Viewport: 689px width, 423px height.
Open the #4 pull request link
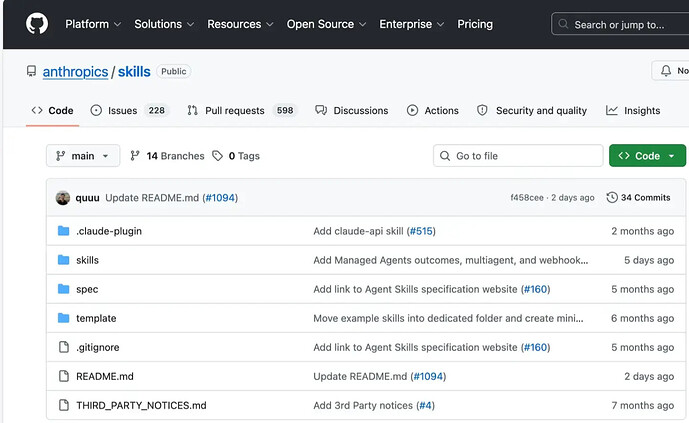[425, 405]
